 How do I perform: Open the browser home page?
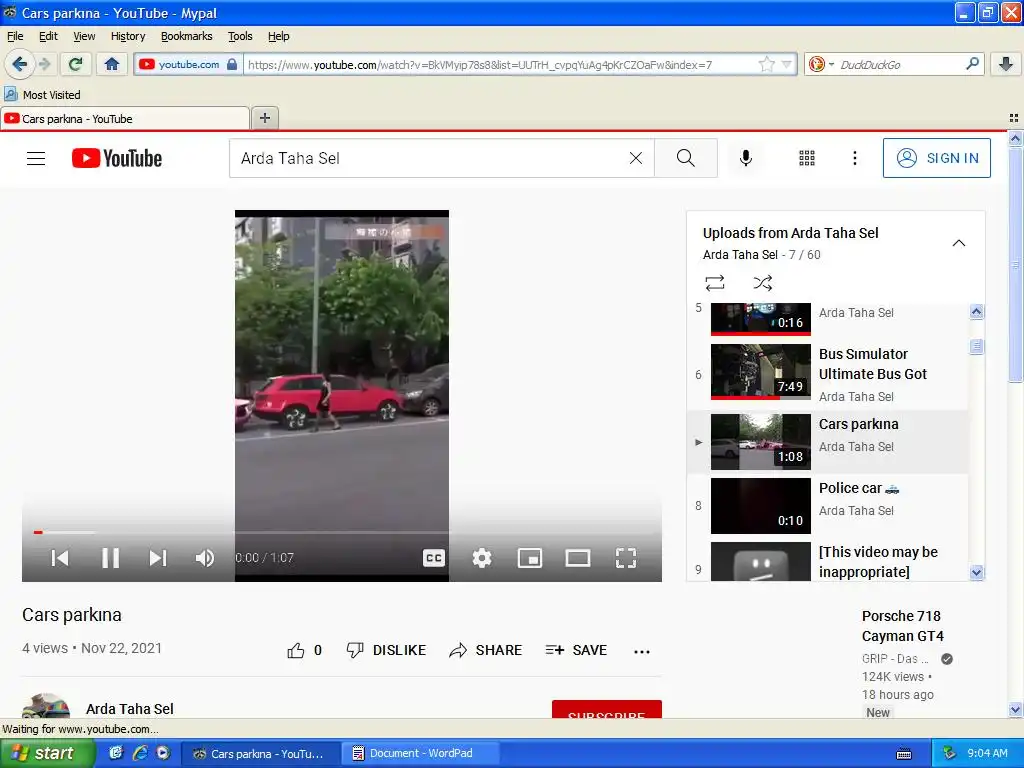112,64
